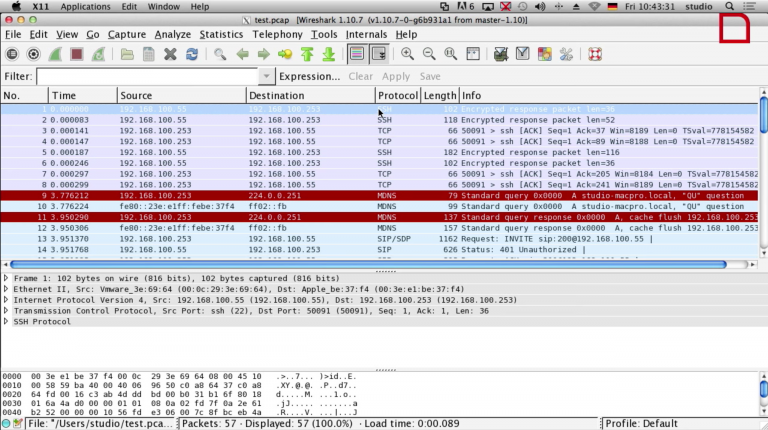This screenshot has width=768, height=430.
Task: Open the help lifebuoy icon
Action: (595, 54)
